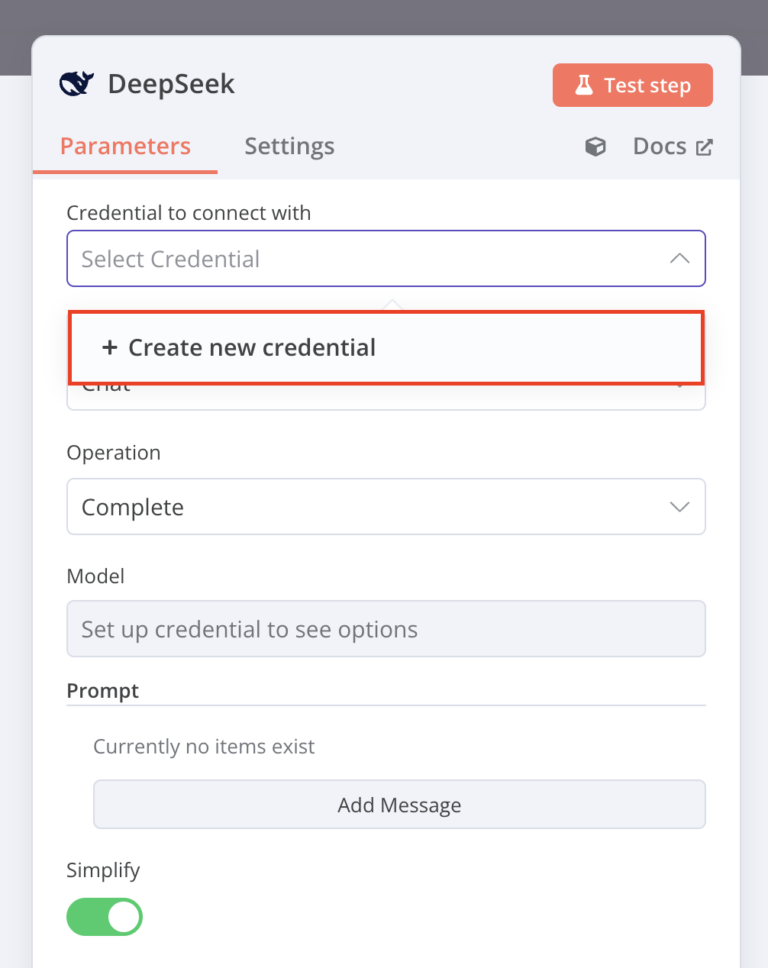
Task: Click the DeepSeek whale logo icon
Action: point(76,83)
